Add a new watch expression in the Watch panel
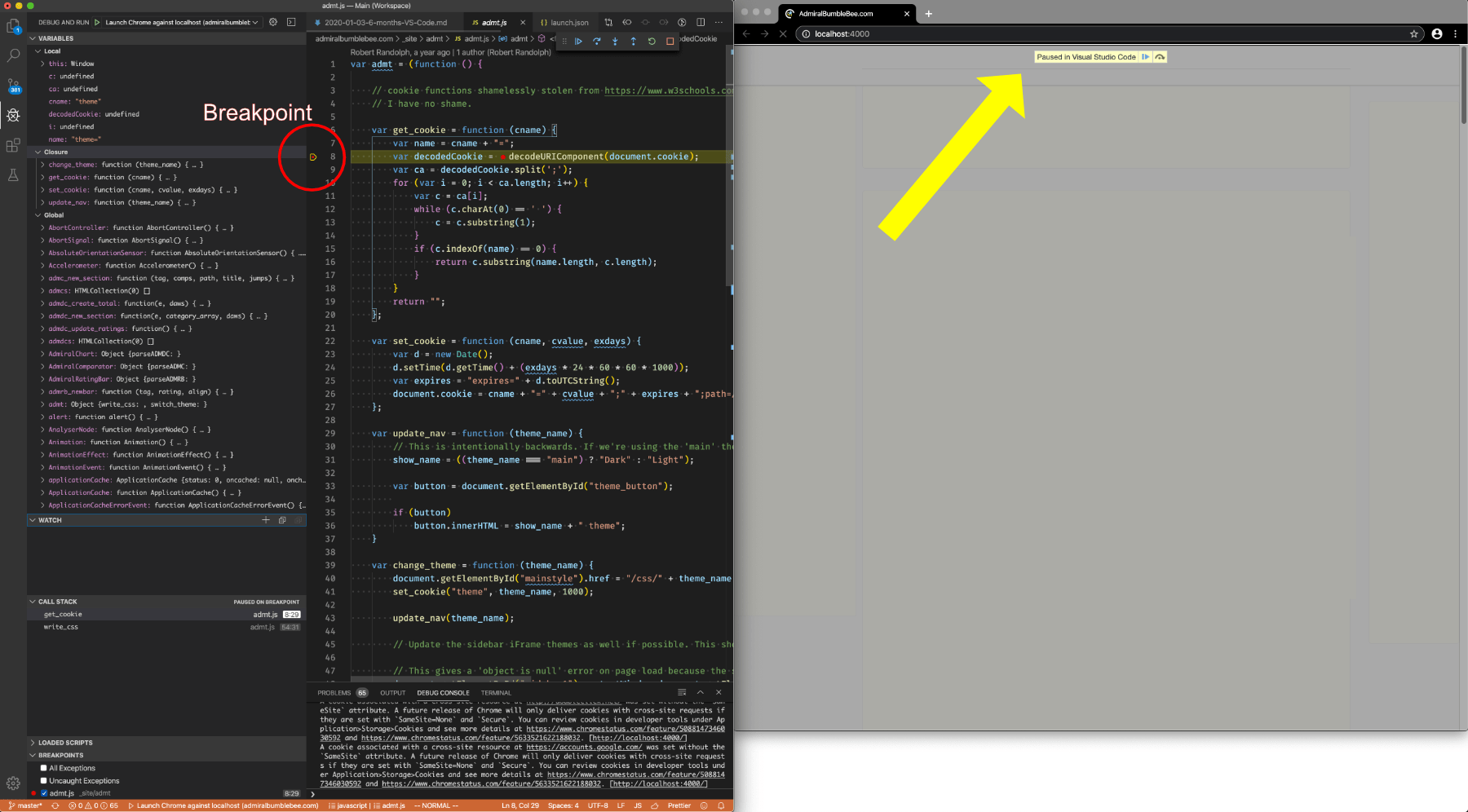 coord(266,519)
